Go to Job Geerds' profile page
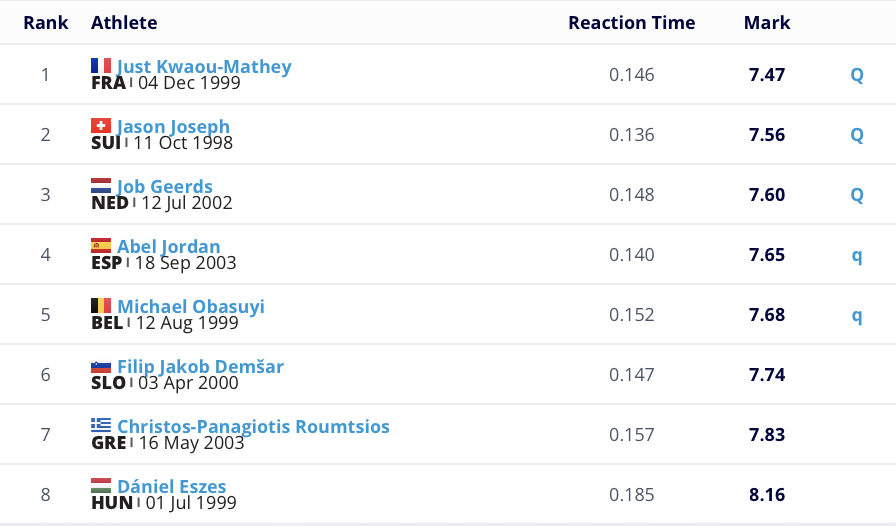The image size is (896, 526). tap(165, 187)
